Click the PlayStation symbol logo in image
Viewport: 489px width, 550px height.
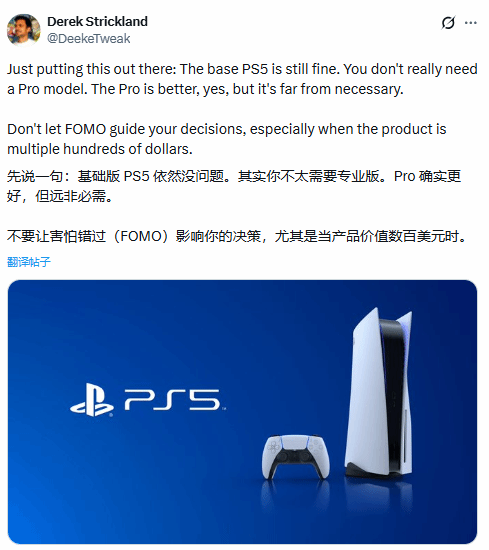[92, 400]
